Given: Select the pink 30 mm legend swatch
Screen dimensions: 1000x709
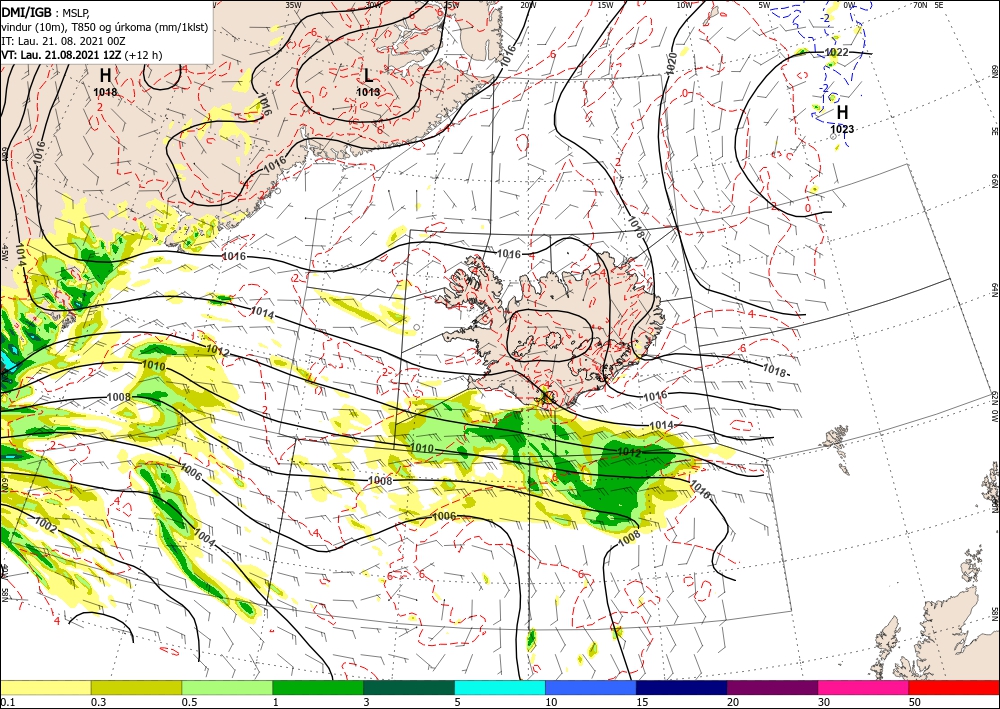Looking at the screenshot, I should pos(864,687).
